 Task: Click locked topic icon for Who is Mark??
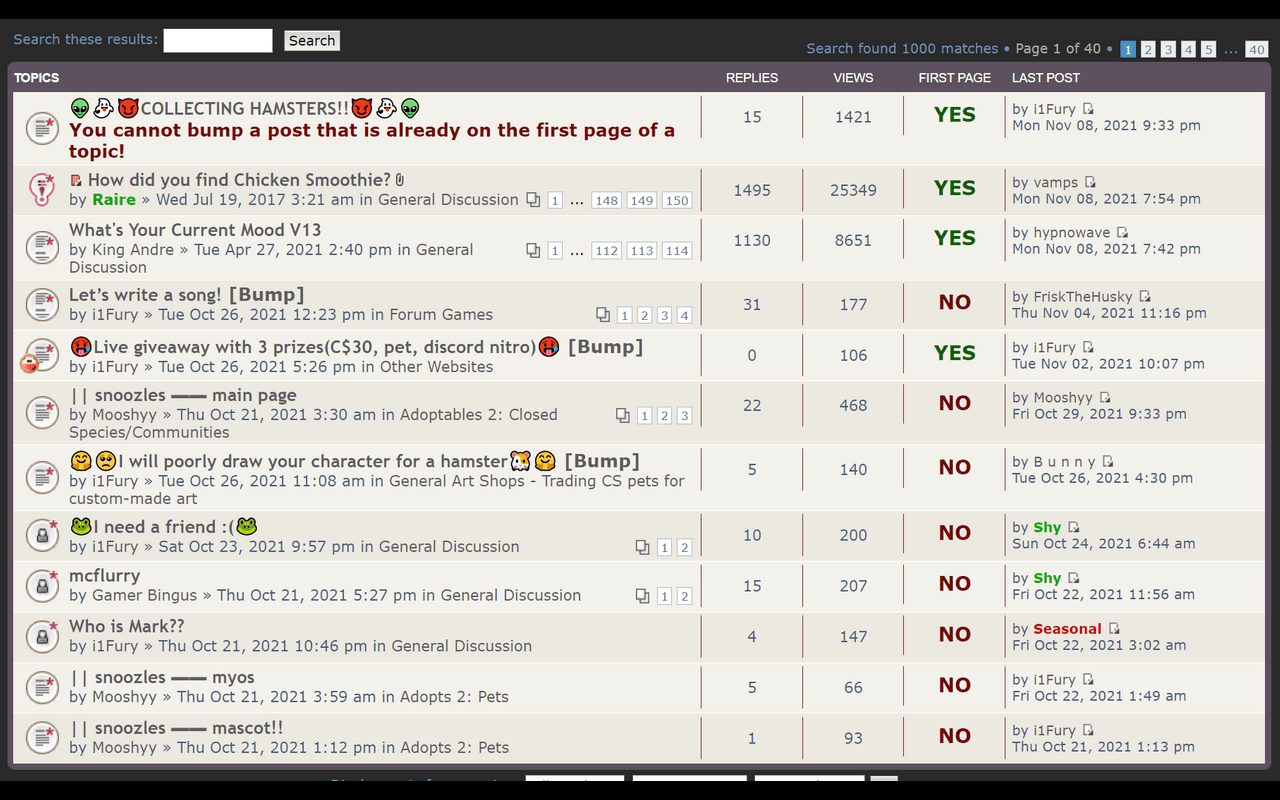coord(42,636)
